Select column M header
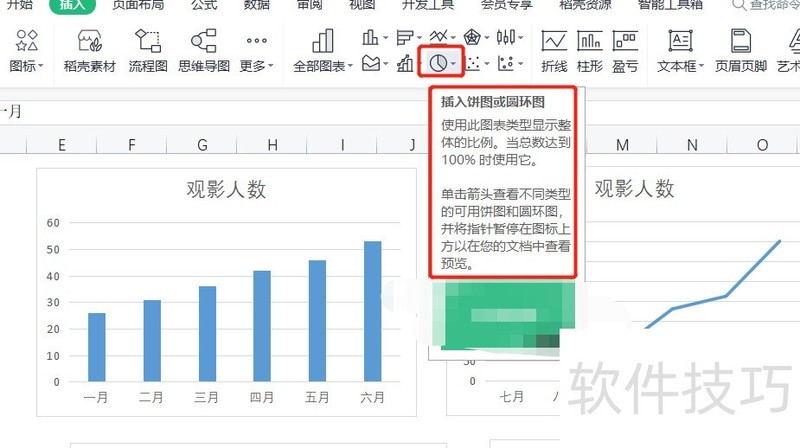This screenshot has height=448, width=800. tap(622, 145)
